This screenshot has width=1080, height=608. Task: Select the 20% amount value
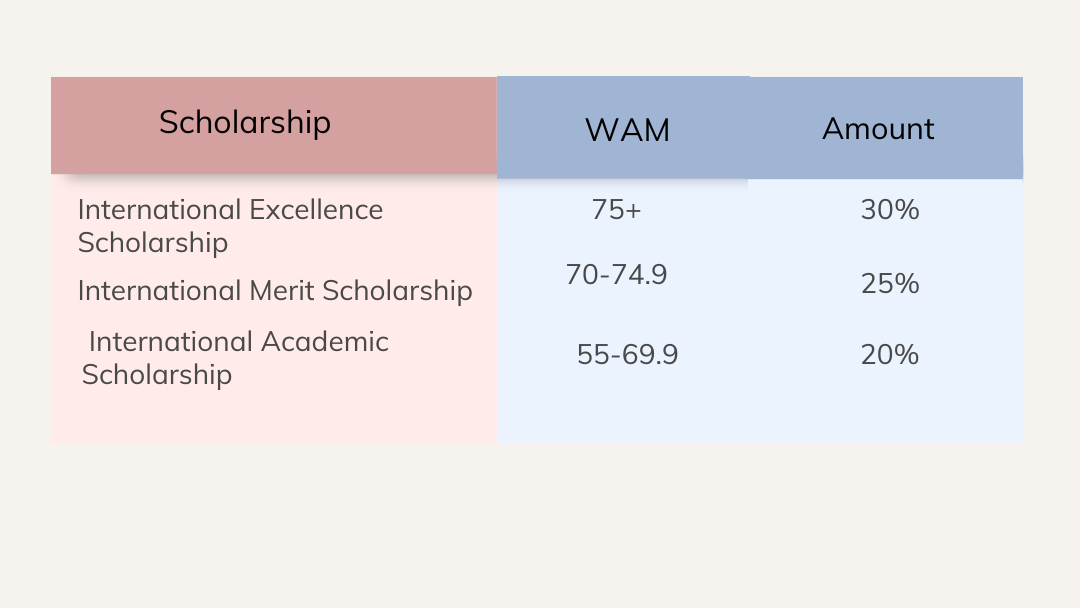(889, 355)
